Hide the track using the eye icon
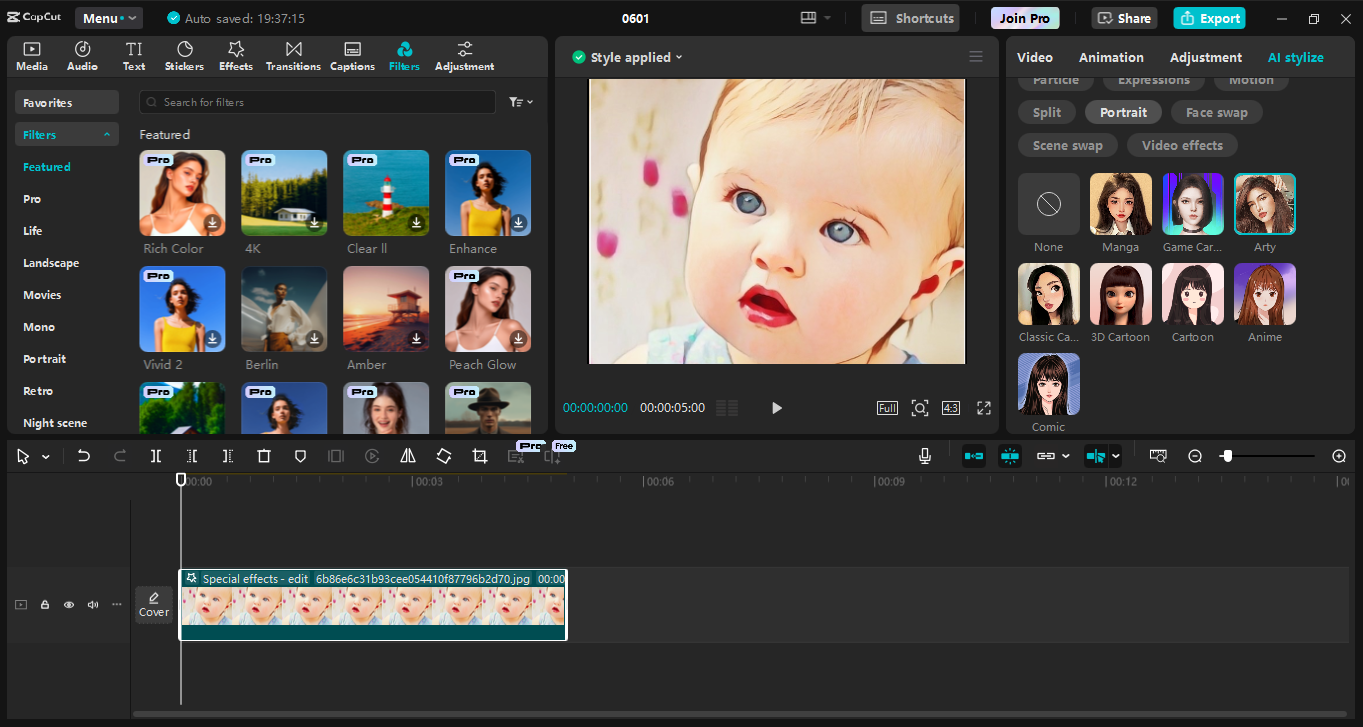This screenshot has width=1363, height=727. (68, 604)
